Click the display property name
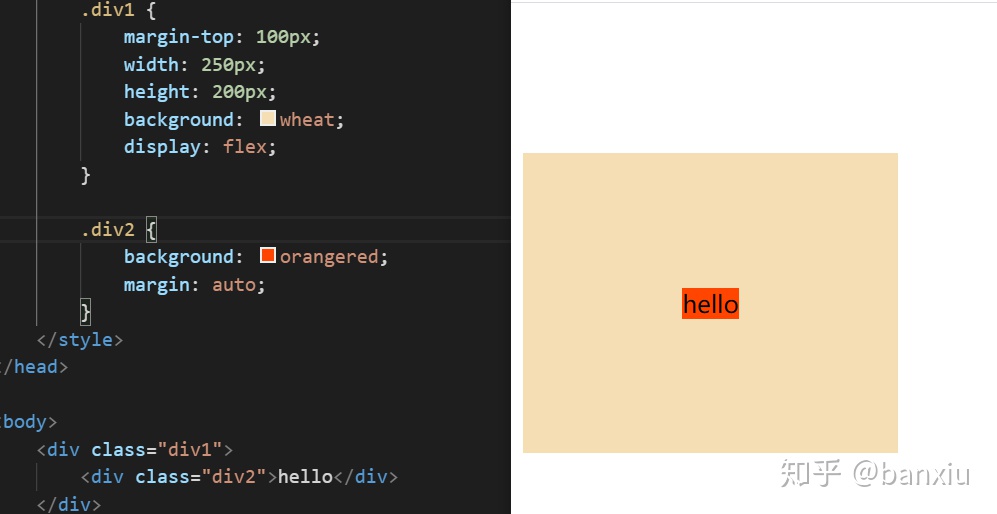Viewport: 997px width, 514px height. pyautogui.click(x=162, y=147)
